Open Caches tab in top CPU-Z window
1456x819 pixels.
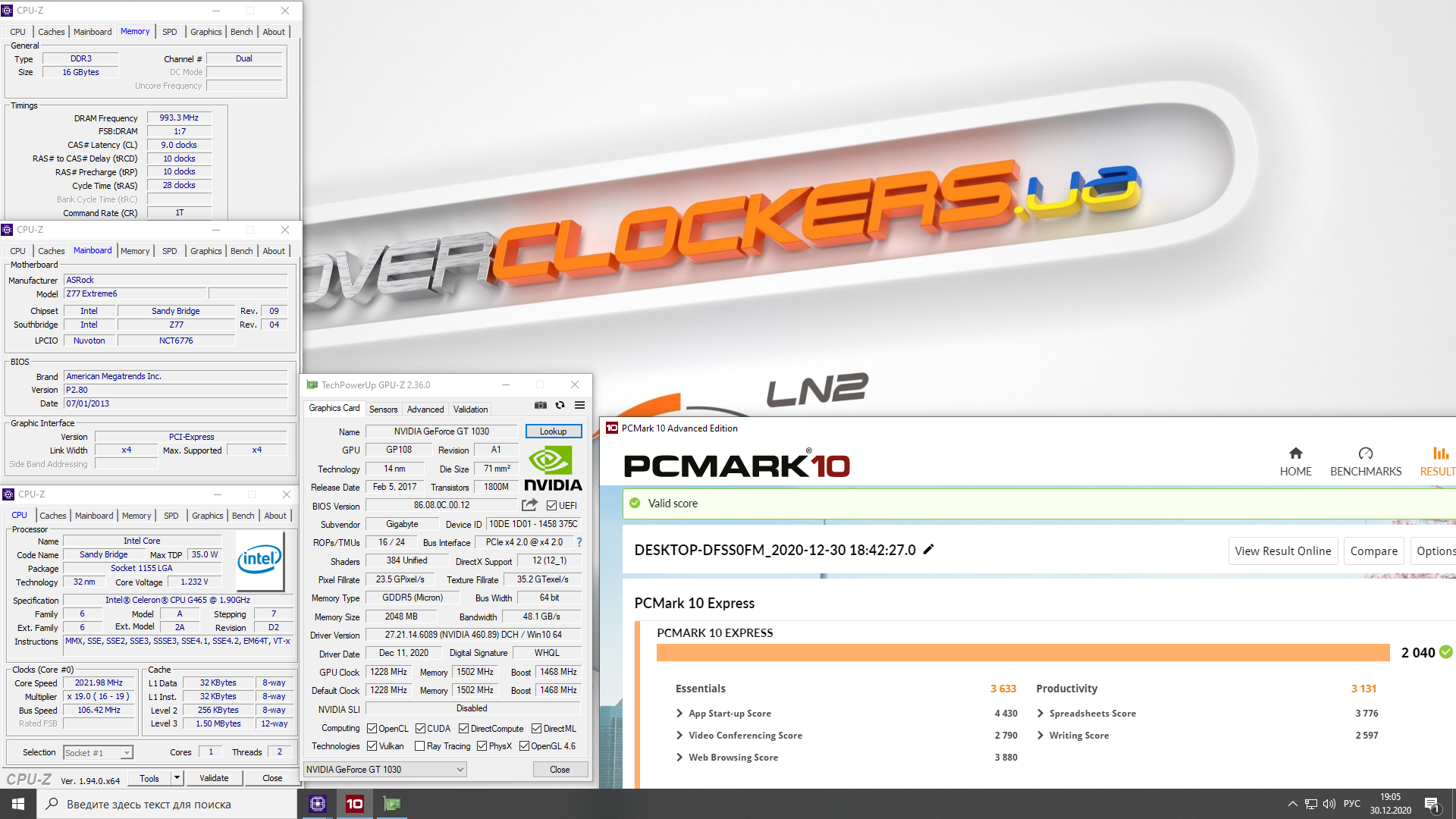point(52,32)
